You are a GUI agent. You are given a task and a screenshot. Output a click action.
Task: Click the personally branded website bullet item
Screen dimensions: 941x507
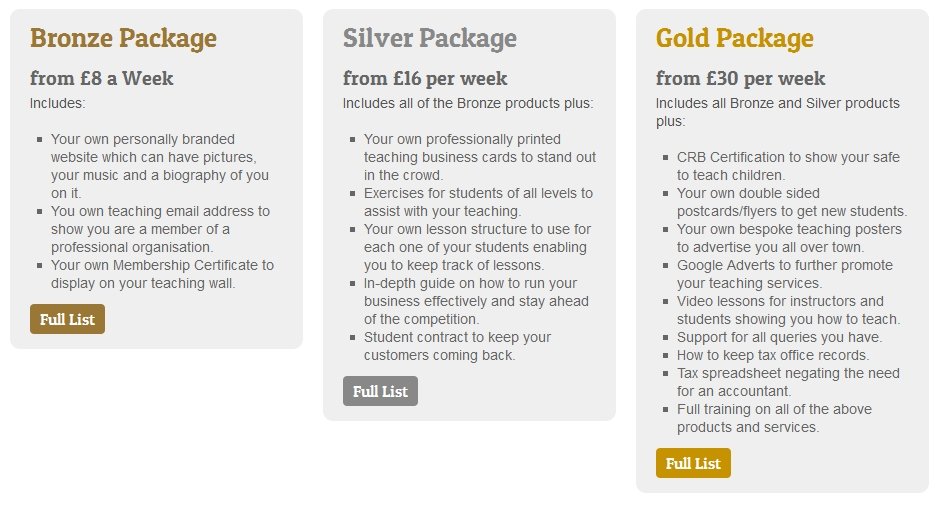coord(160,166)
